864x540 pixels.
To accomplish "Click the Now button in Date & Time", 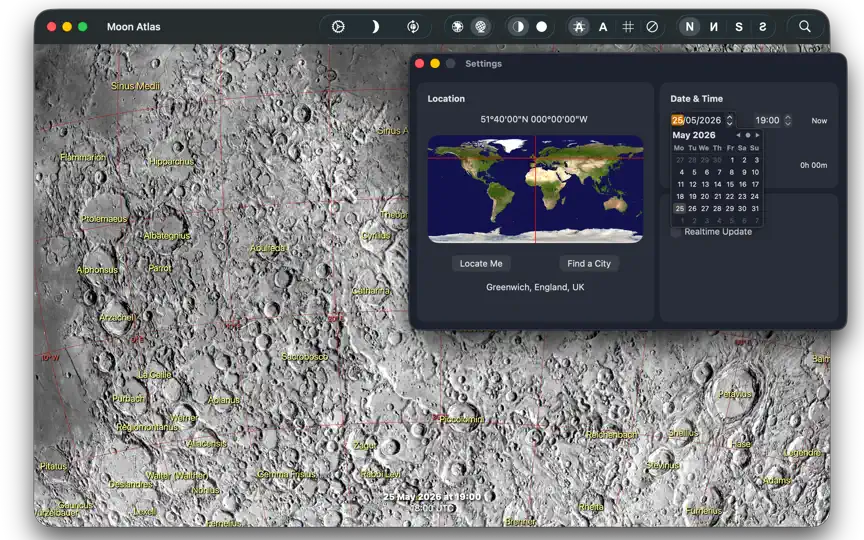I will pyautogui.click(x=819, y=121).
